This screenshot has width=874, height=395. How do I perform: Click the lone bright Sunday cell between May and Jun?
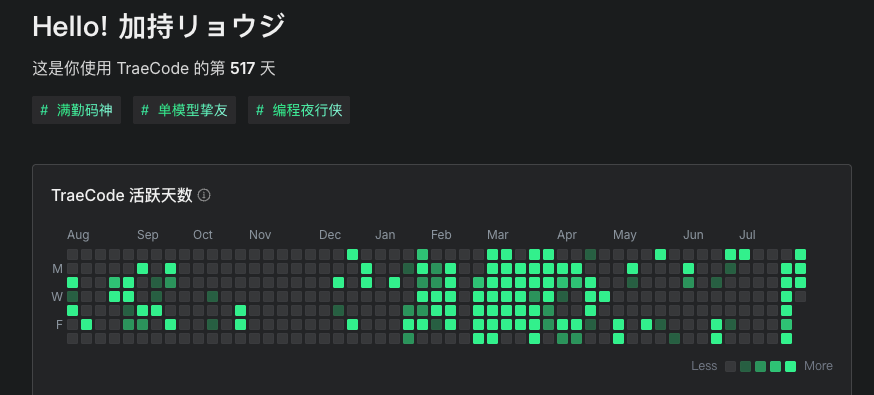pyautogui.click(x=661, y=255)
